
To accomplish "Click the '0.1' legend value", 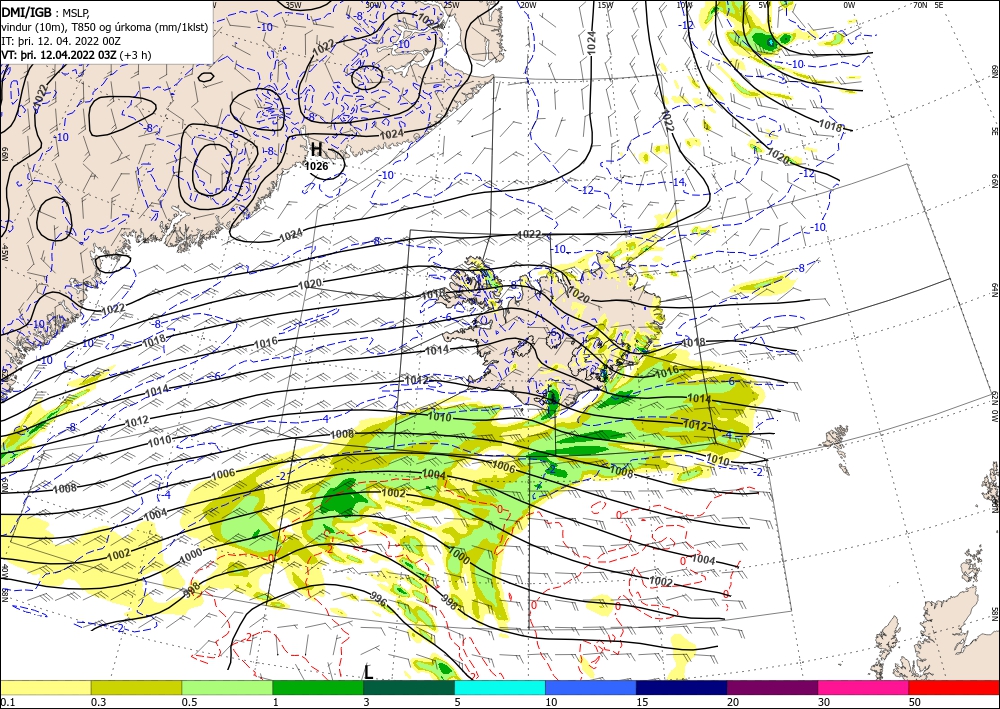I will click(x=7, y=702).
